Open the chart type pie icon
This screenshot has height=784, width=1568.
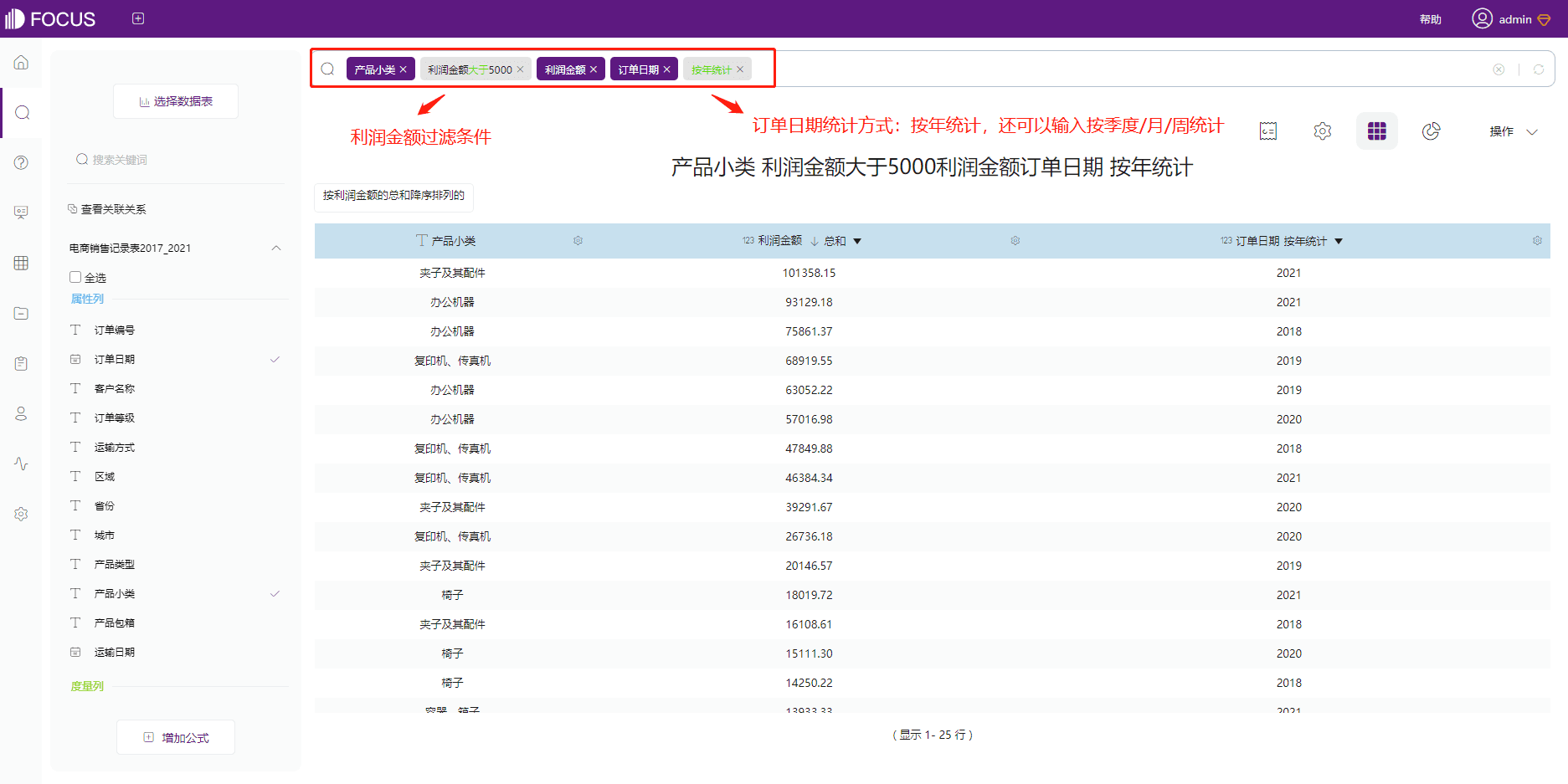click(x=1432, y=131)
